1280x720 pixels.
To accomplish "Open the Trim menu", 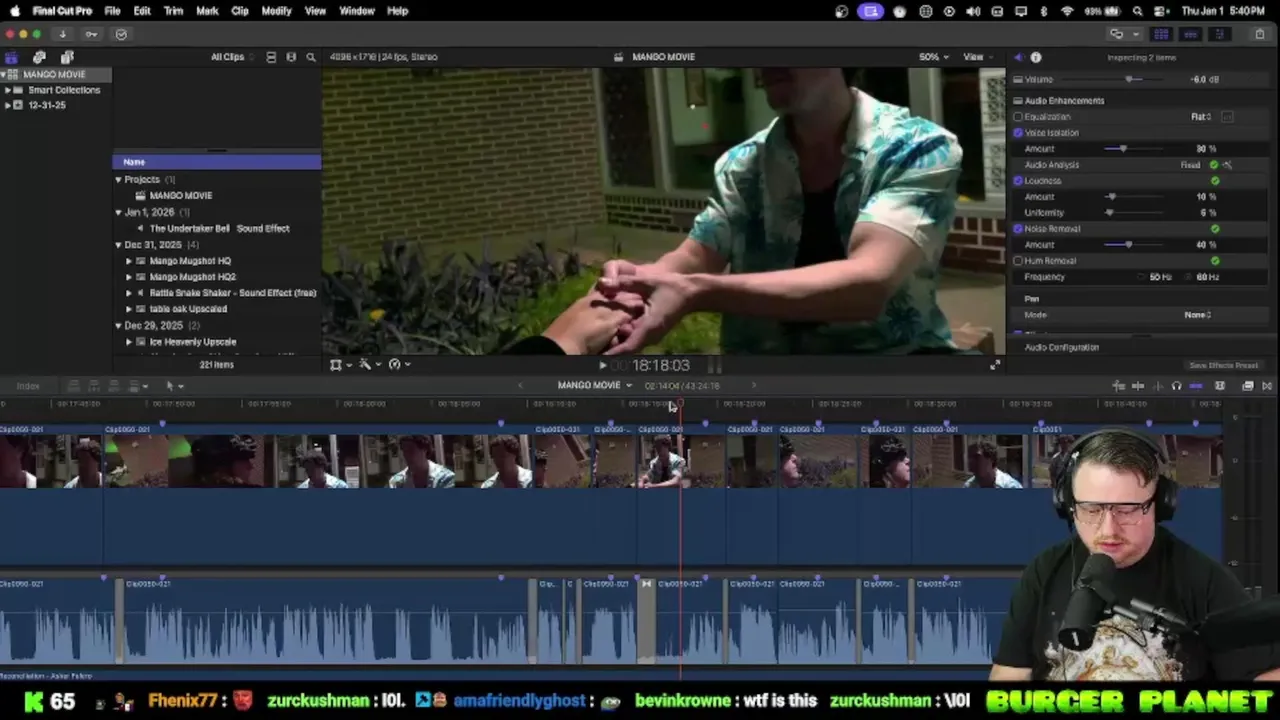I will click(x=173, y=11).
